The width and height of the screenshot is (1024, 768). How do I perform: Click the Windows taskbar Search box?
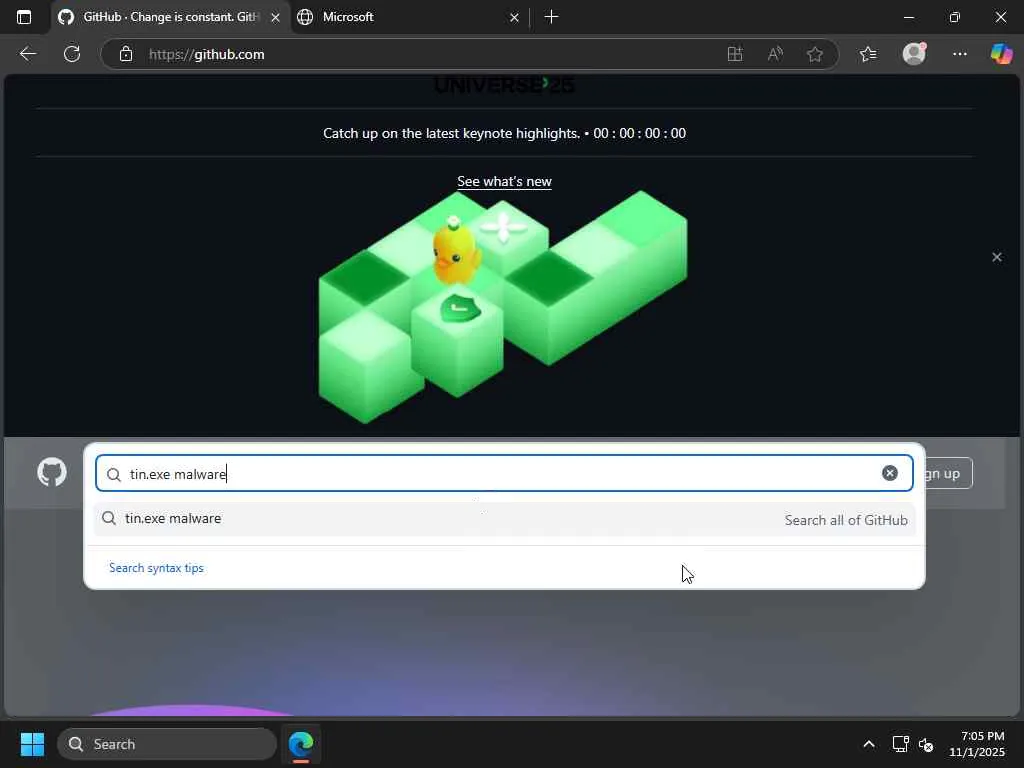click(167, 744)
